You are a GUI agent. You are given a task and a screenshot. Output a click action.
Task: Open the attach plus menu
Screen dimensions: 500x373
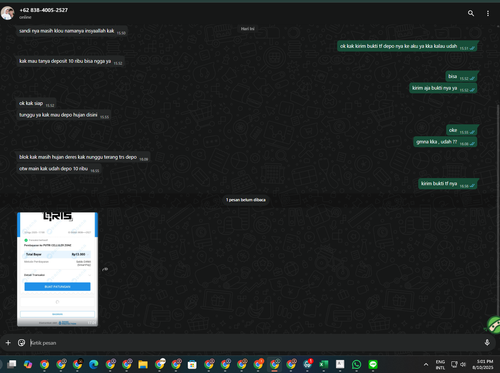click(8, 343)
